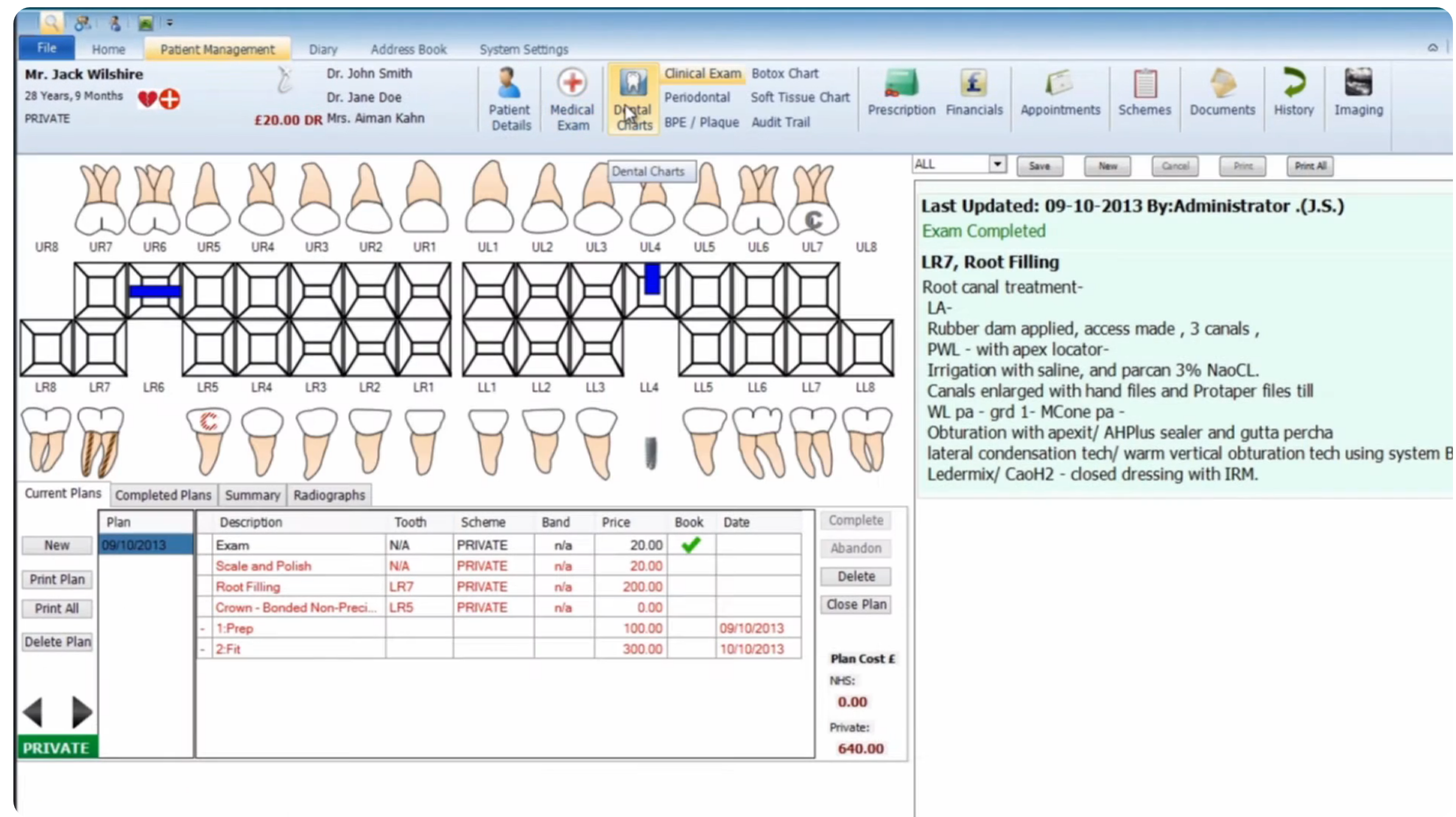Click the Print All plans button
The image size is (1456, 817).
tap(57, 609)
